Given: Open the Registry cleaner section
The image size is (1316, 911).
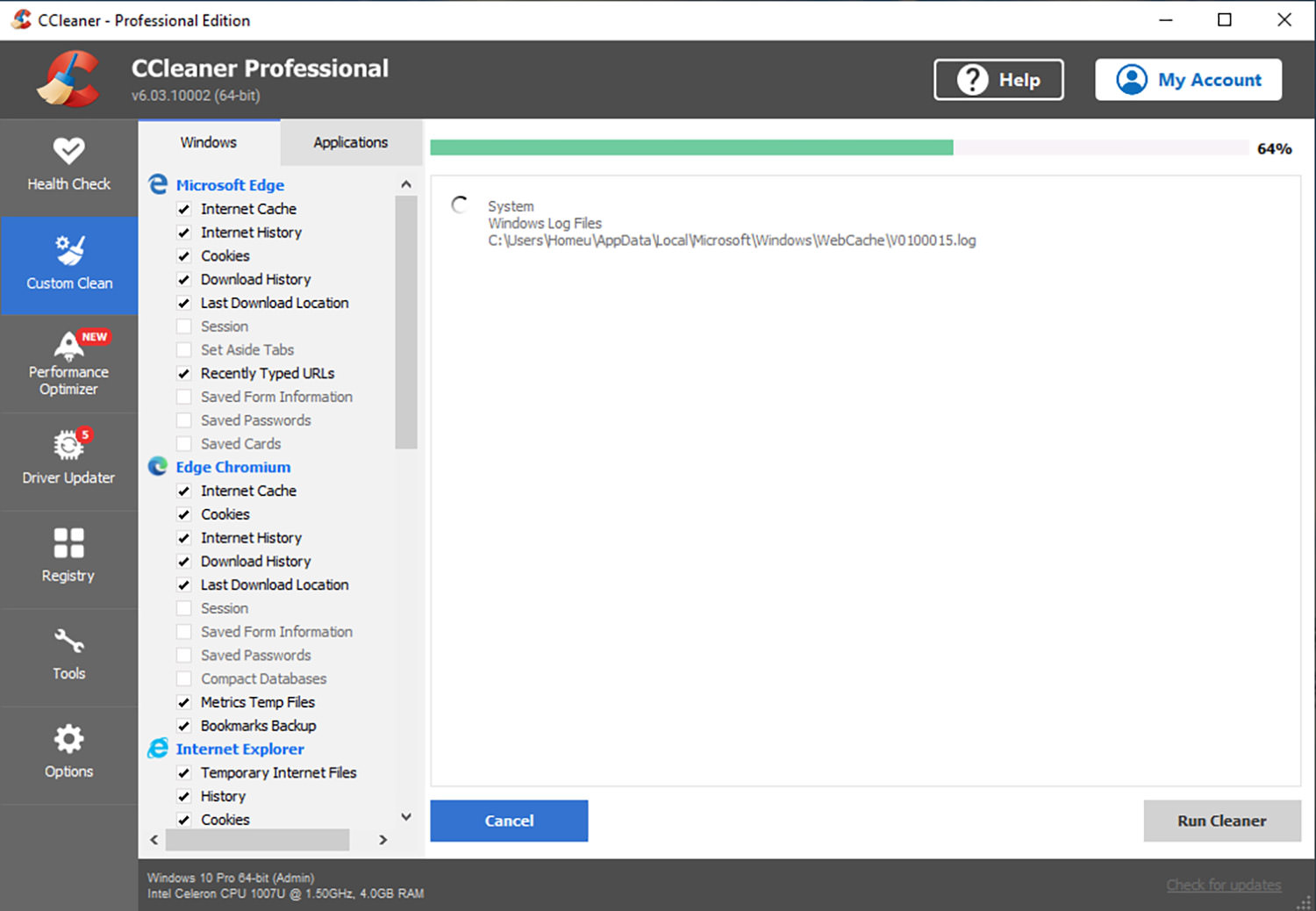Looking at the screenshot, I should tap(68, 559).
